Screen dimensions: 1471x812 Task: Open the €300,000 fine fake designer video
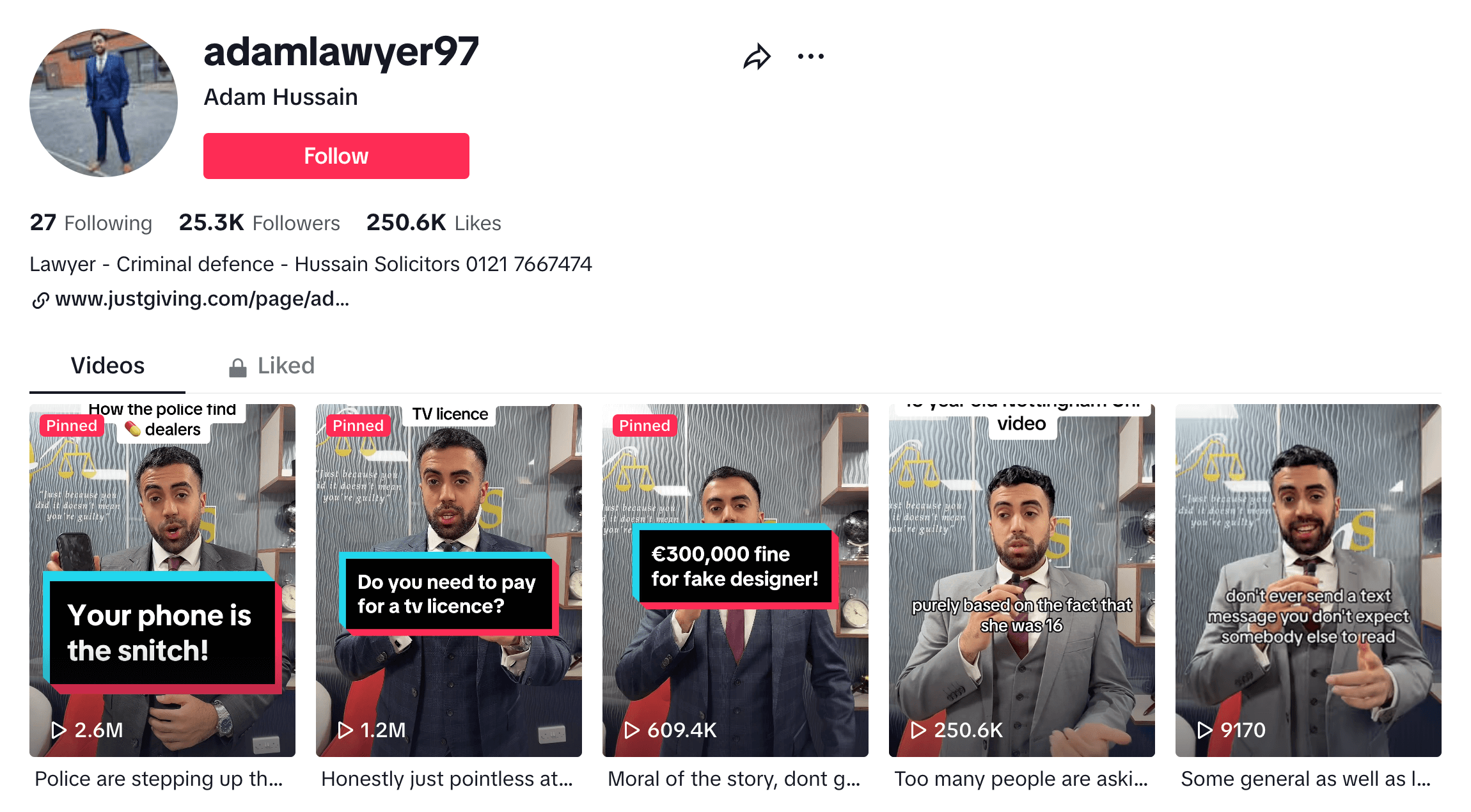(x=735, y=581)
